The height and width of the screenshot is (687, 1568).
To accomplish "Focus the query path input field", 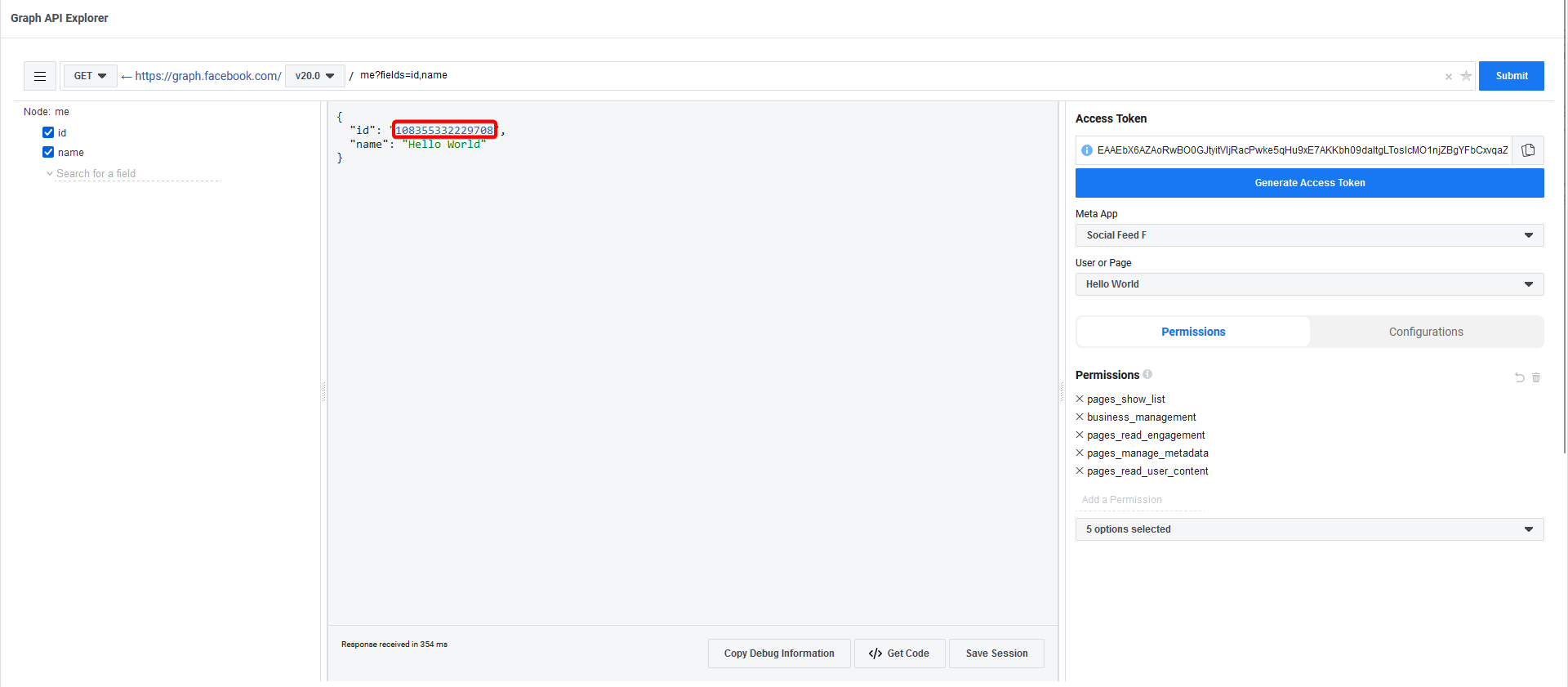I will (898, 75).
